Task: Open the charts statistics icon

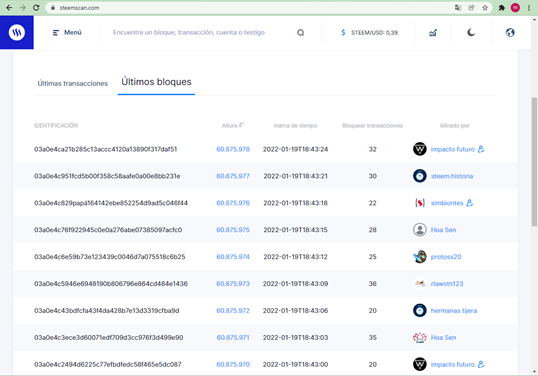Action: (x=433, y=33)
